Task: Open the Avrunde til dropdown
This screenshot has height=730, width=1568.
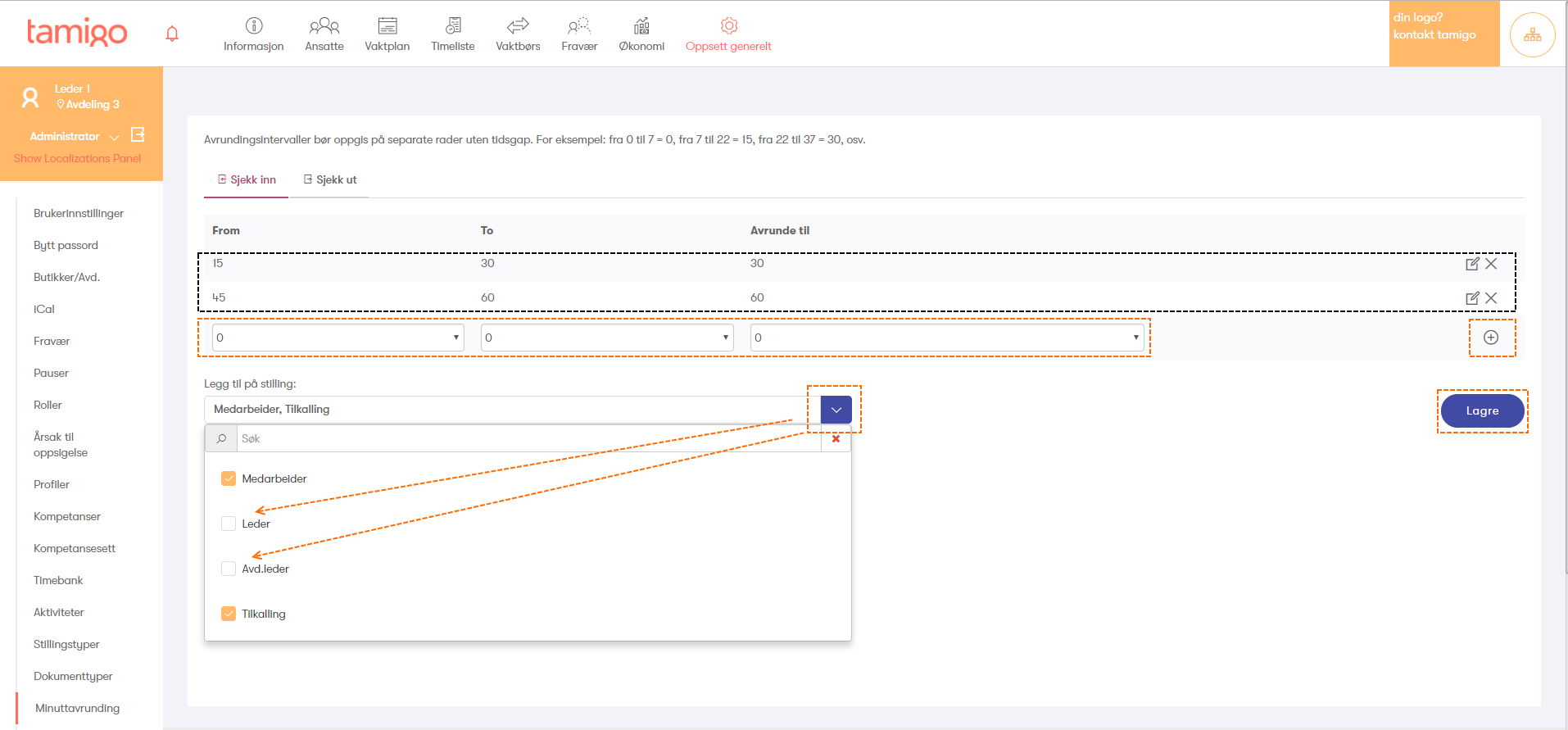Action: 947,338
